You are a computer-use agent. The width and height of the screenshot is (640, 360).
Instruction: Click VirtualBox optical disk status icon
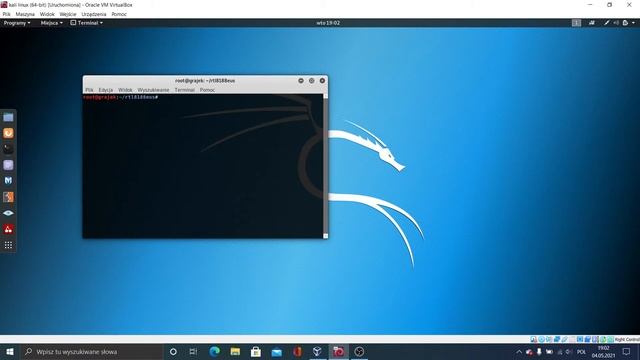(542, 339)
